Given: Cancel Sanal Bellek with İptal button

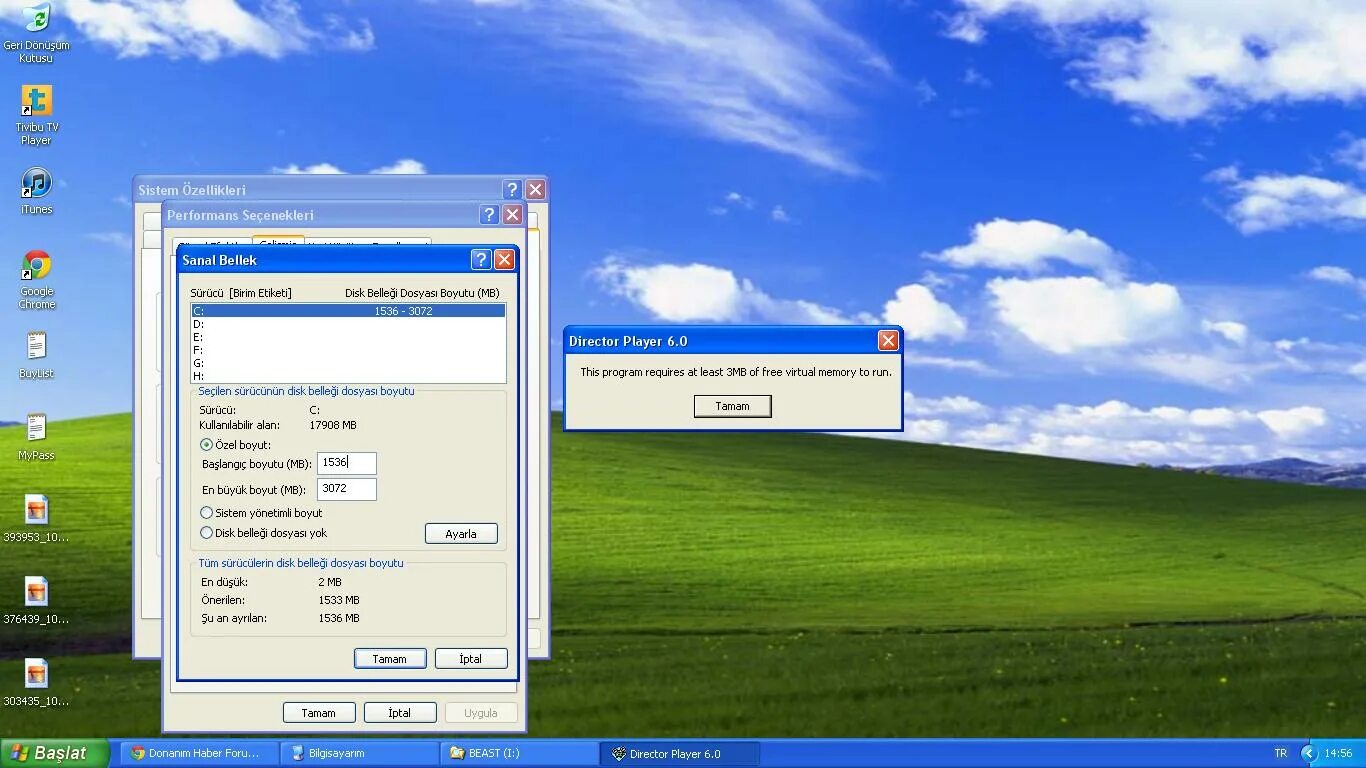Looking at the screenshot, I should (471, 659).
